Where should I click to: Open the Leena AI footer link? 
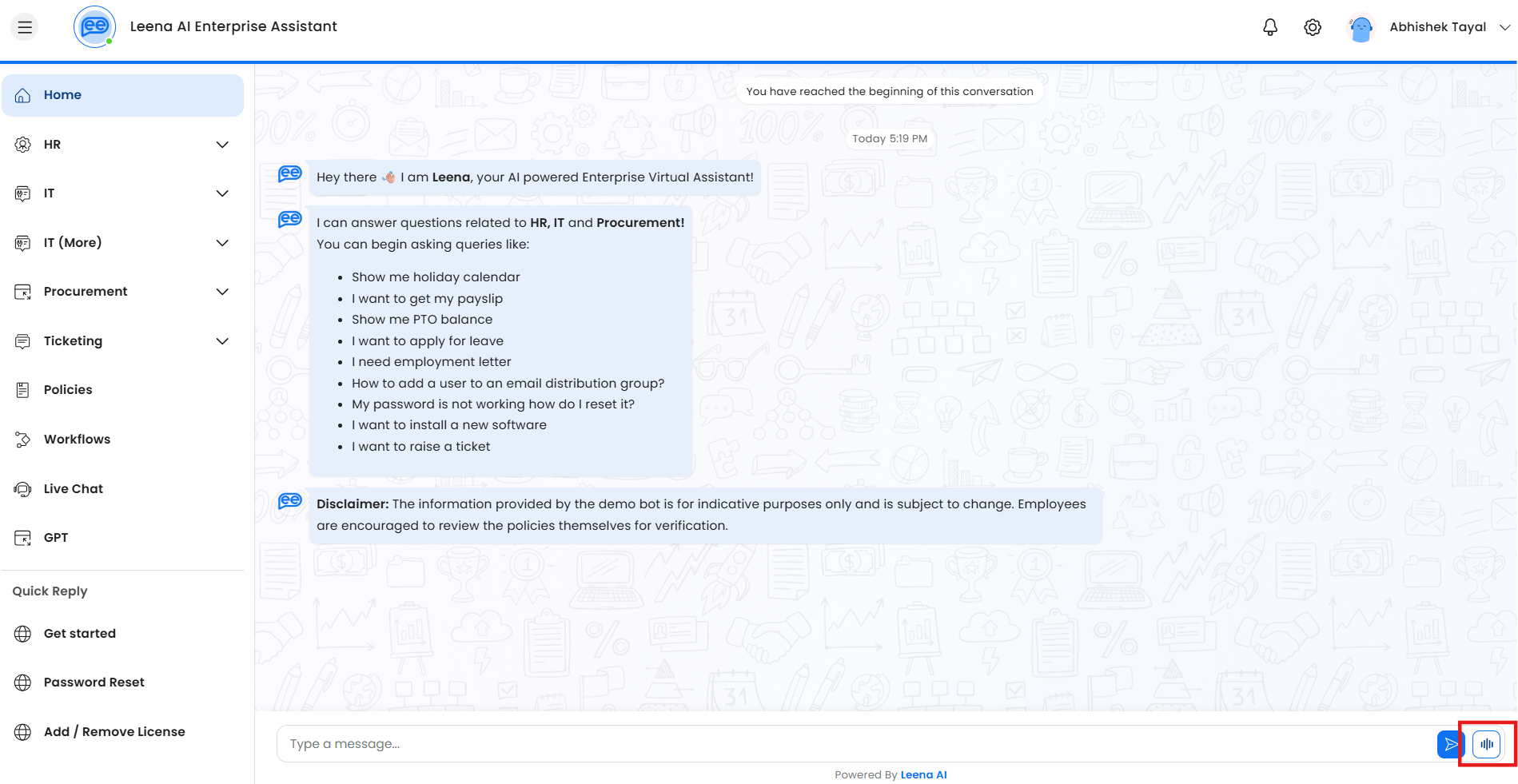coord(923,775)
